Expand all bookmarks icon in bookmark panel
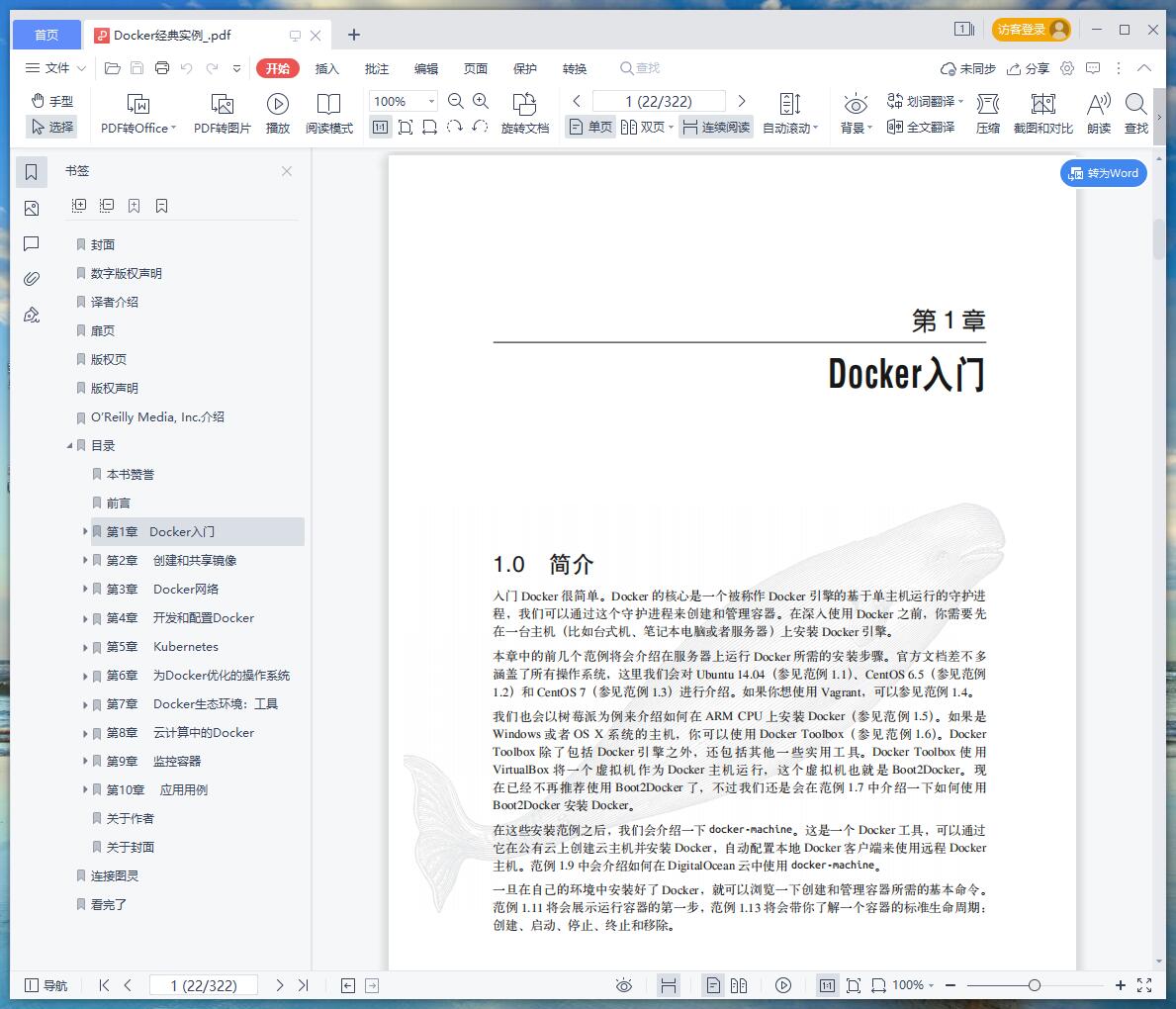This screenshot has width=1176, height=1009. [79, 206]
